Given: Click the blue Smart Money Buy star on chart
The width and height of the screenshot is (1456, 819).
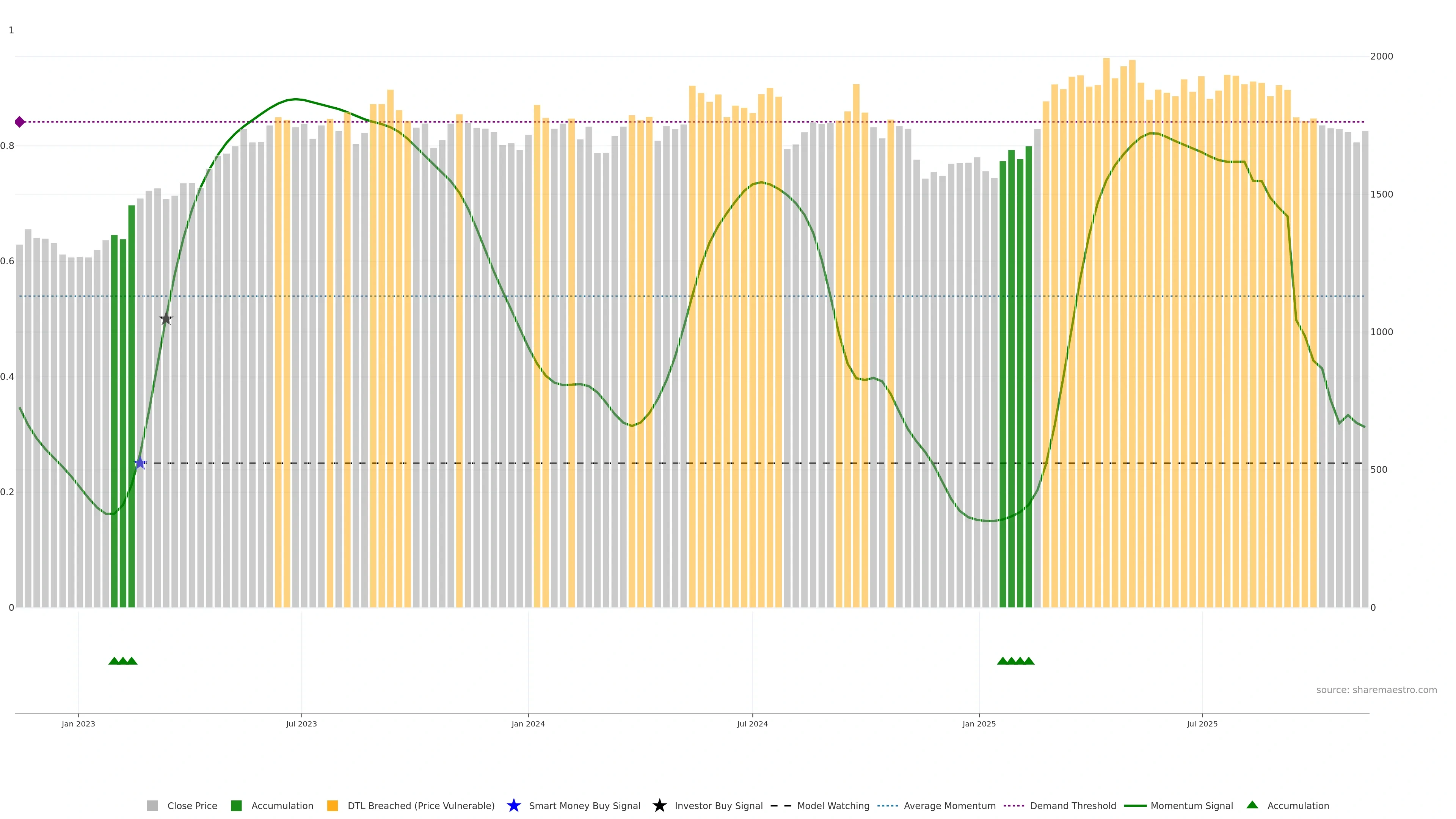Looking at the screenshot, I should point(140,463).
